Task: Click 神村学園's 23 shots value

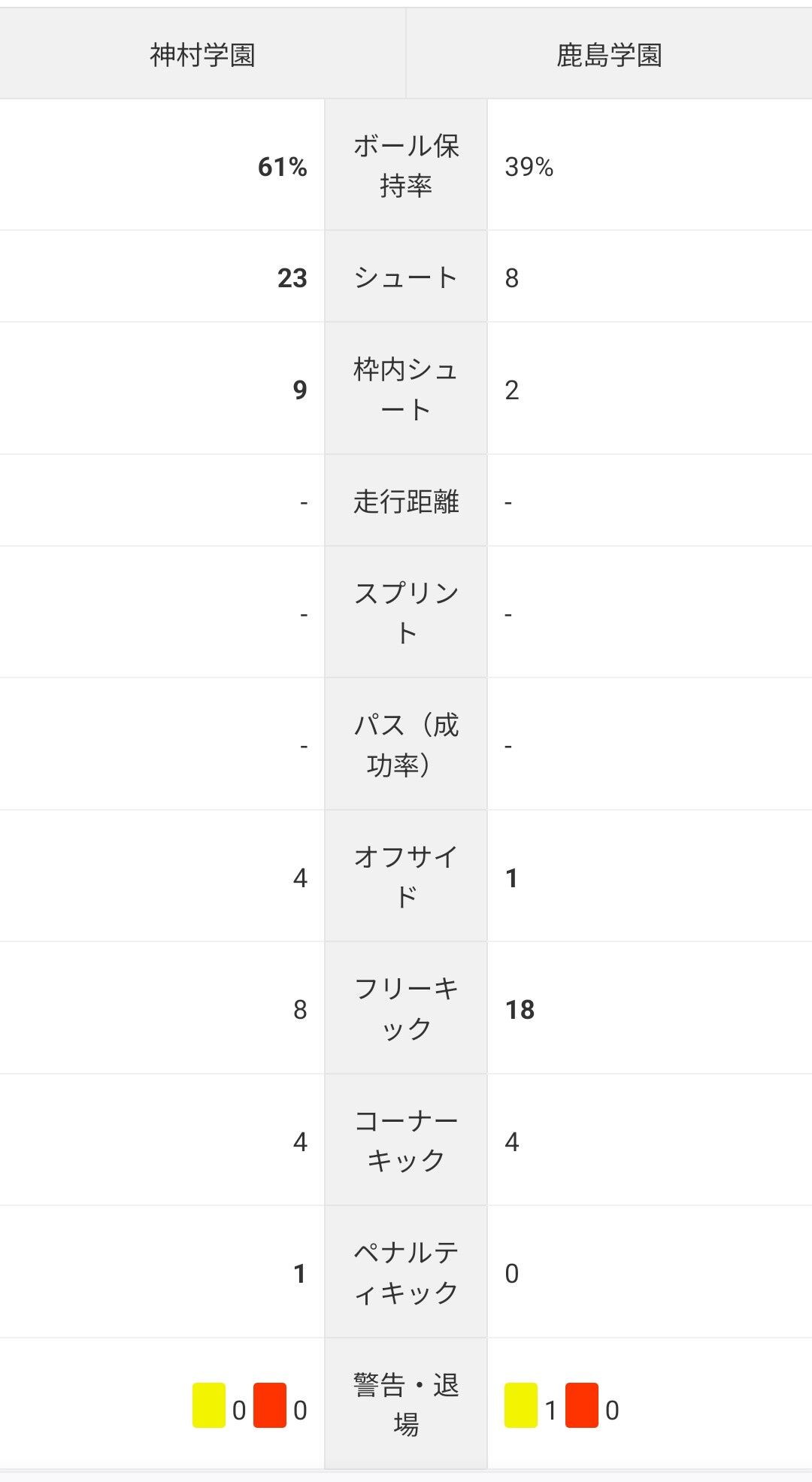Action: pyautogui.click(x=292, y=277)
